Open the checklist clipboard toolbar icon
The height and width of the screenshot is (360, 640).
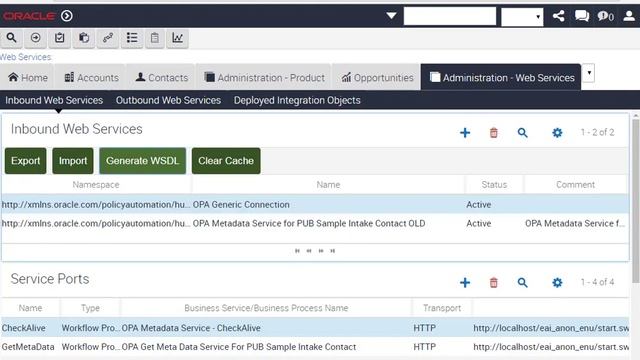tap(60, 38)
